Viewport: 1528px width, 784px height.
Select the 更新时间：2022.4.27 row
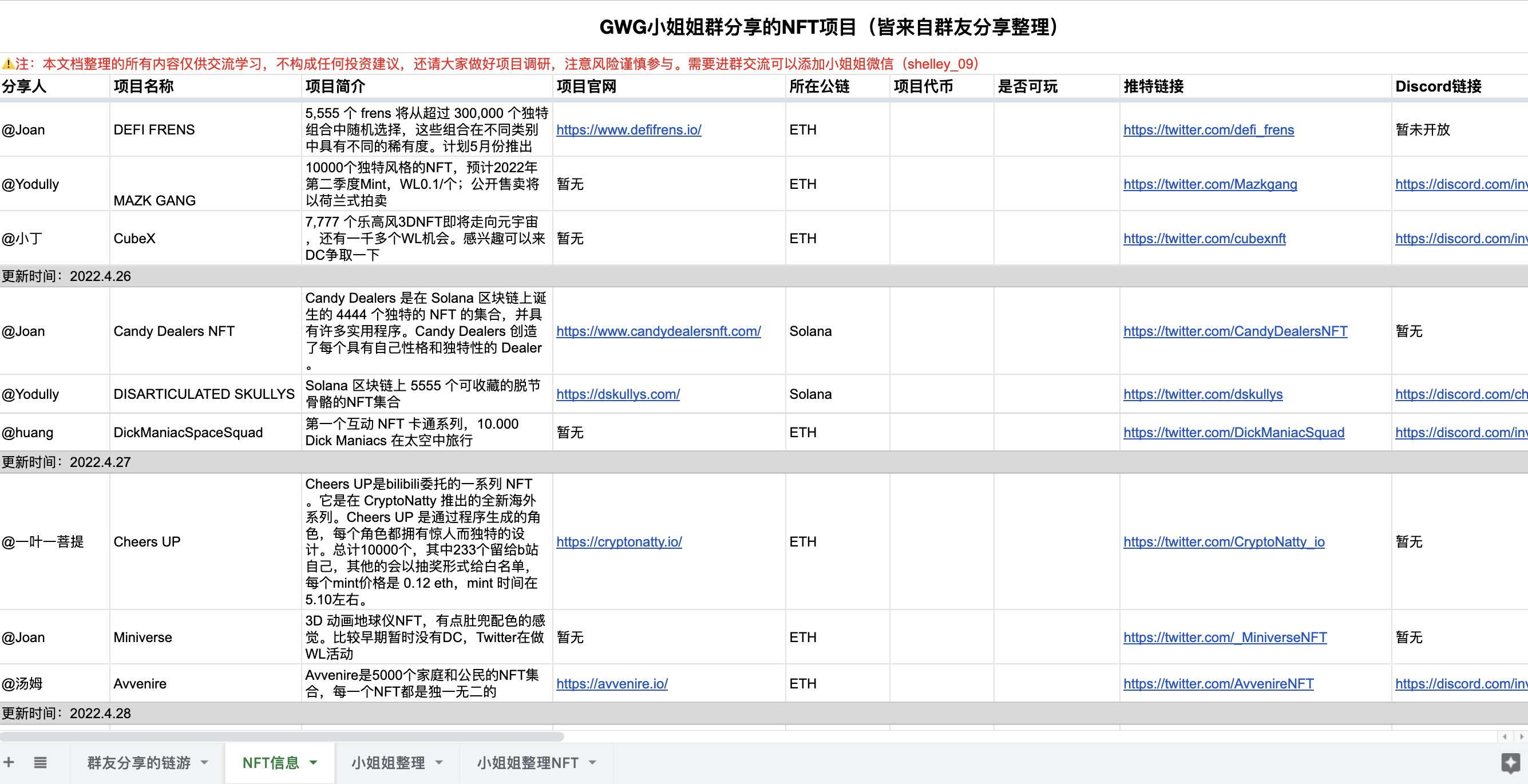(764, 462)
